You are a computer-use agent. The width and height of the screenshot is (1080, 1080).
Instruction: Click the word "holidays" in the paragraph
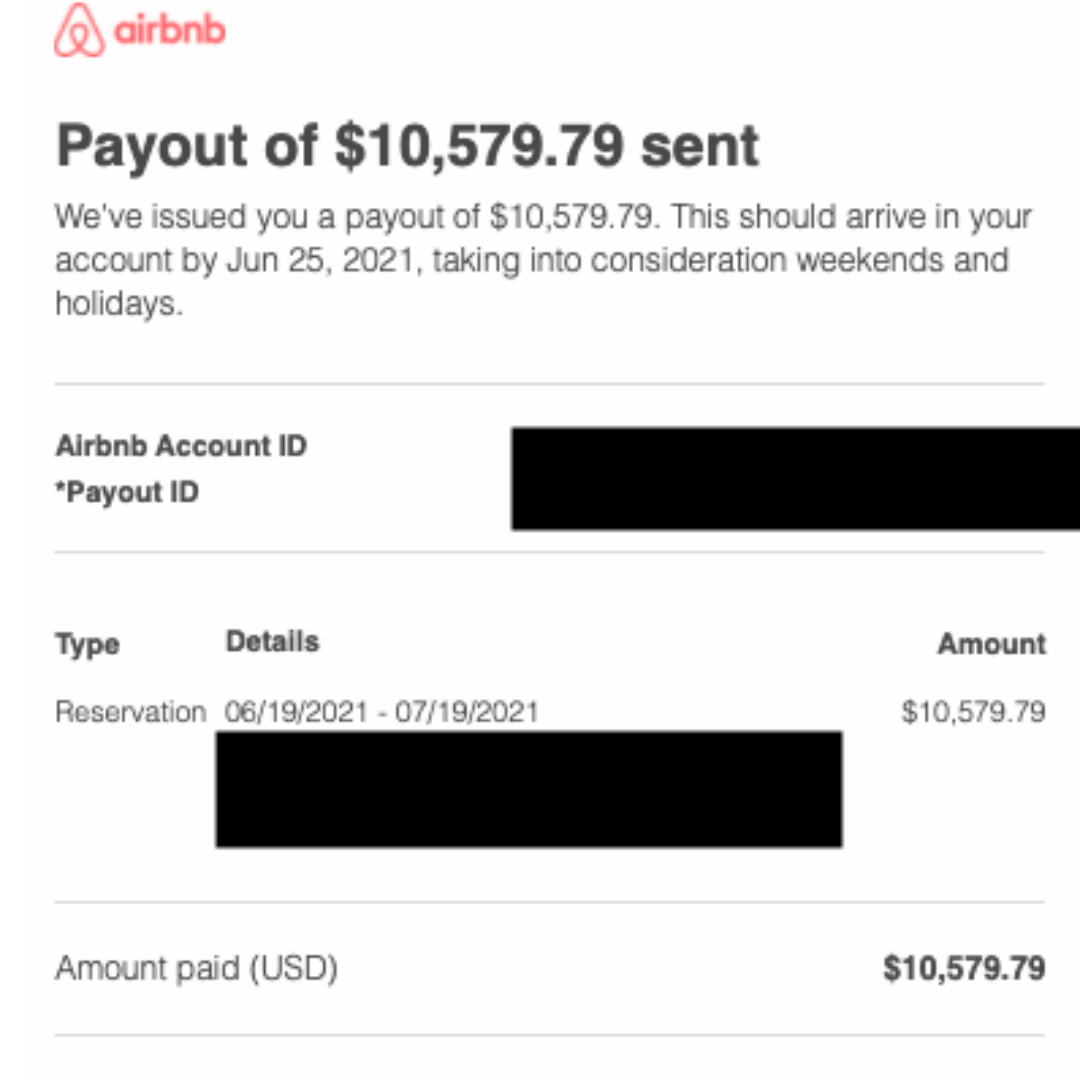coord(118,304)
